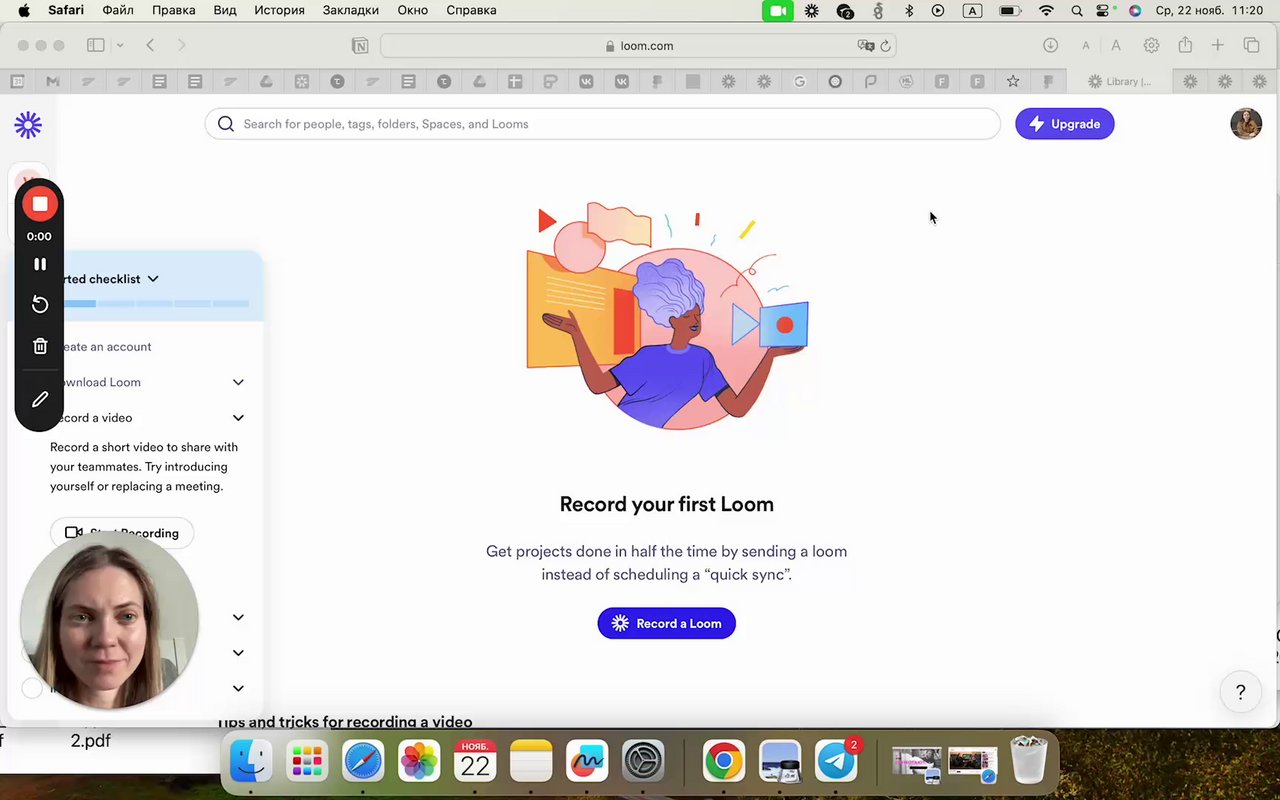Open Safari gear settings extension

pyautogui.click(x=1151, y=45)
